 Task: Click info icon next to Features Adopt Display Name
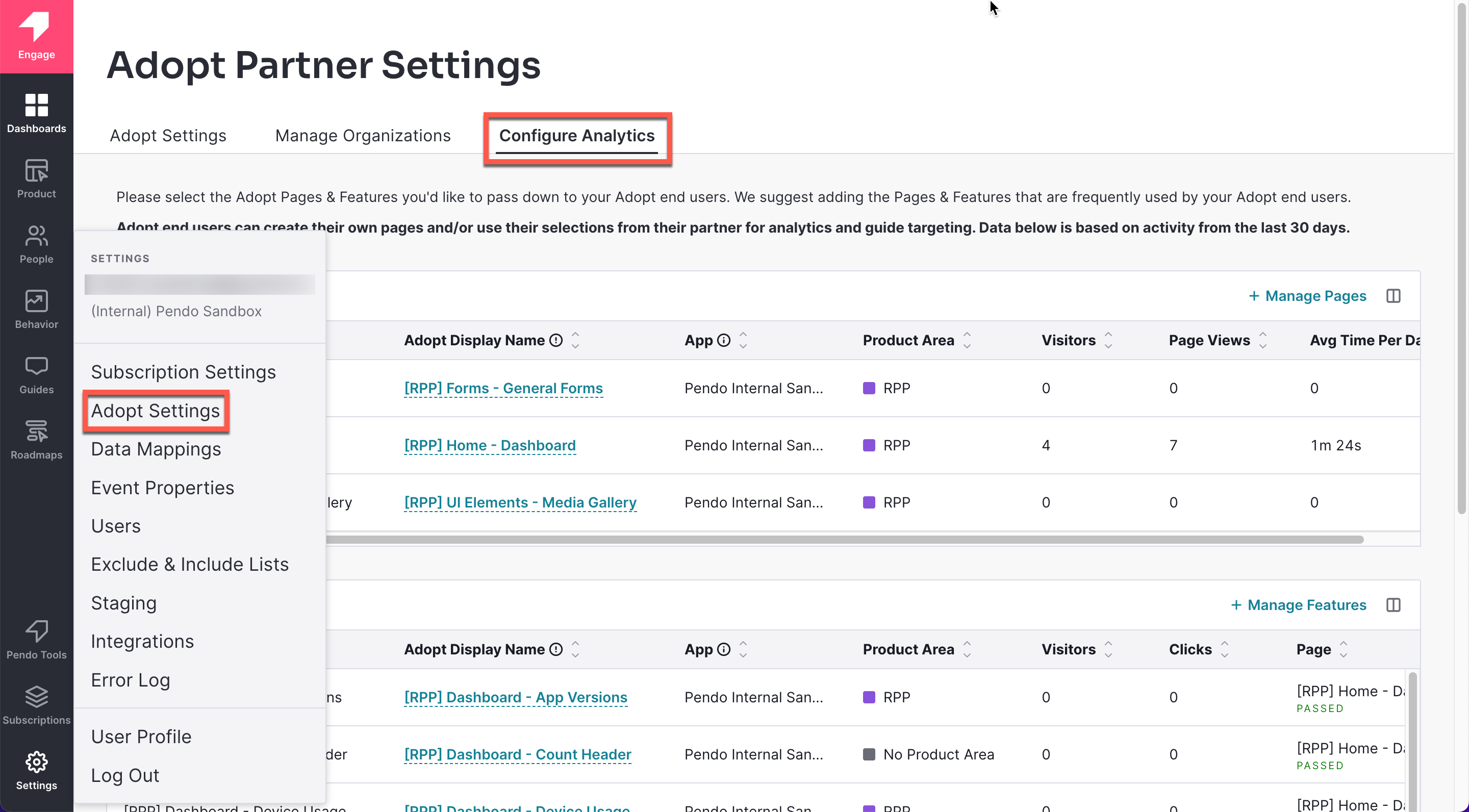point(555,649)
